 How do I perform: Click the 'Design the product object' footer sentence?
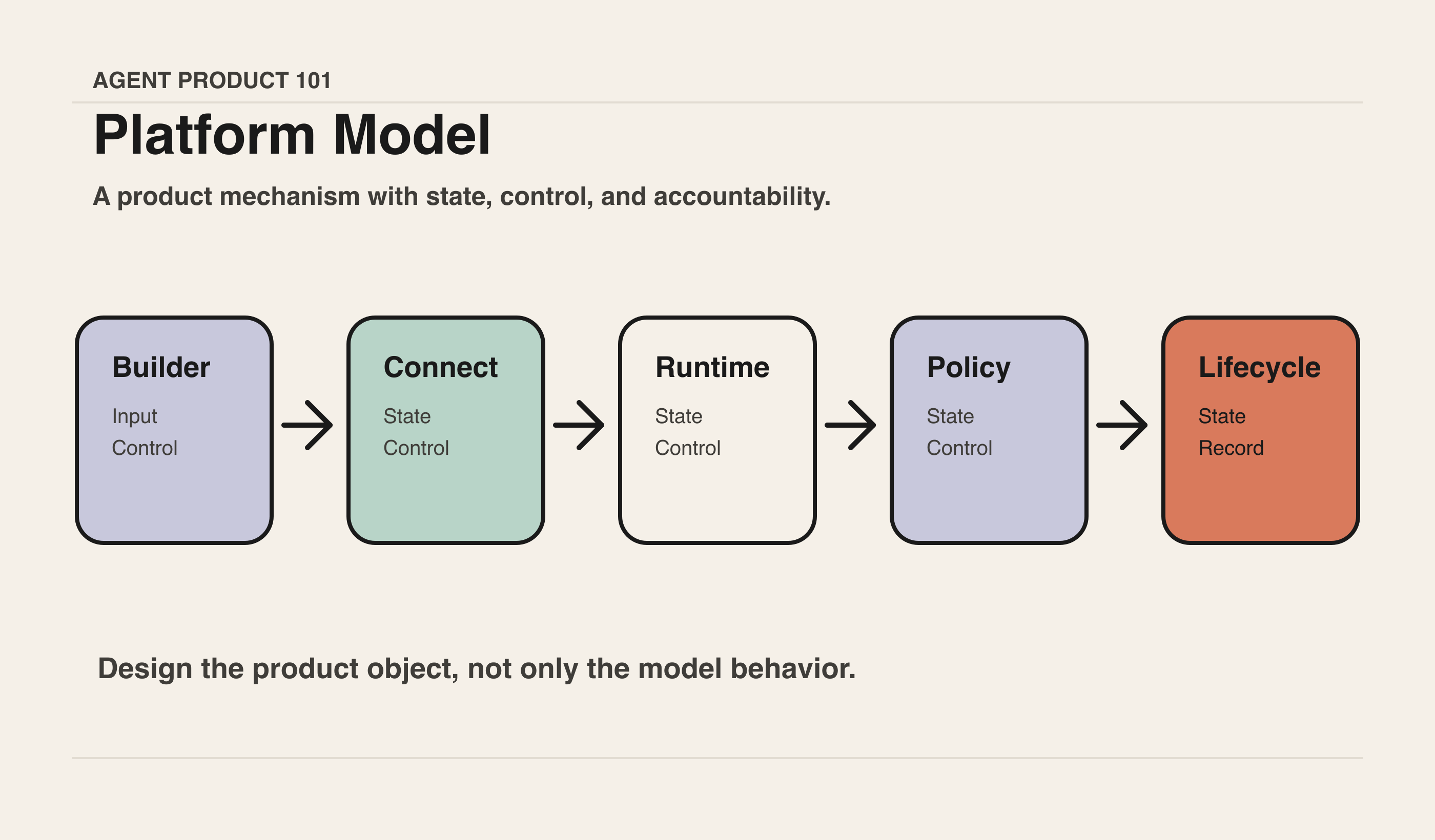(477, 669)
